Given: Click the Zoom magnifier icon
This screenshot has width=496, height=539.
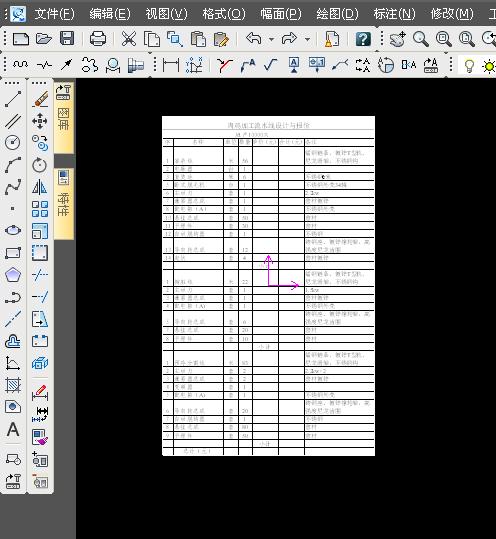Looking at the screenshot, I should [421, 39].
